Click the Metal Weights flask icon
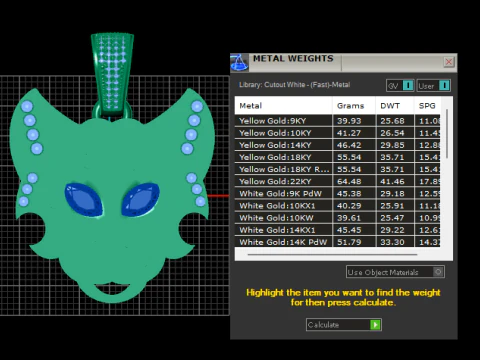This screenshot has width=480, height=360. tap(239, 62)
